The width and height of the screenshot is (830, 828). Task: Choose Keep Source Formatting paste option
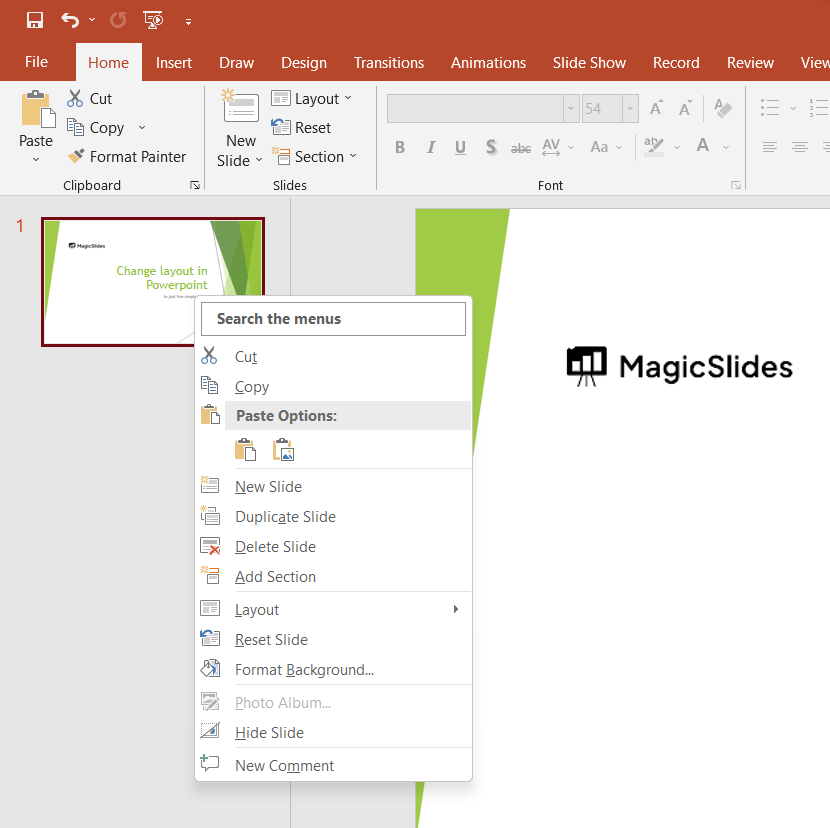[245, 450]
